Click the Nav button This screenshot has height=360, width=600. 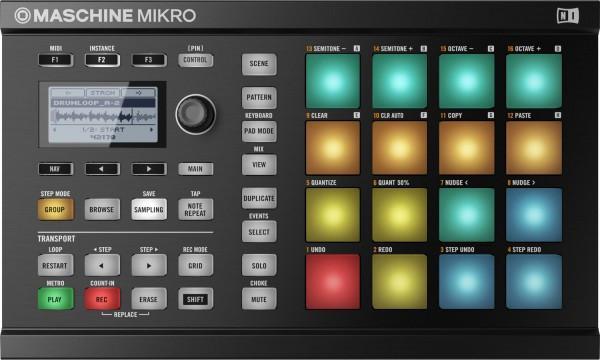coord(55,169)
